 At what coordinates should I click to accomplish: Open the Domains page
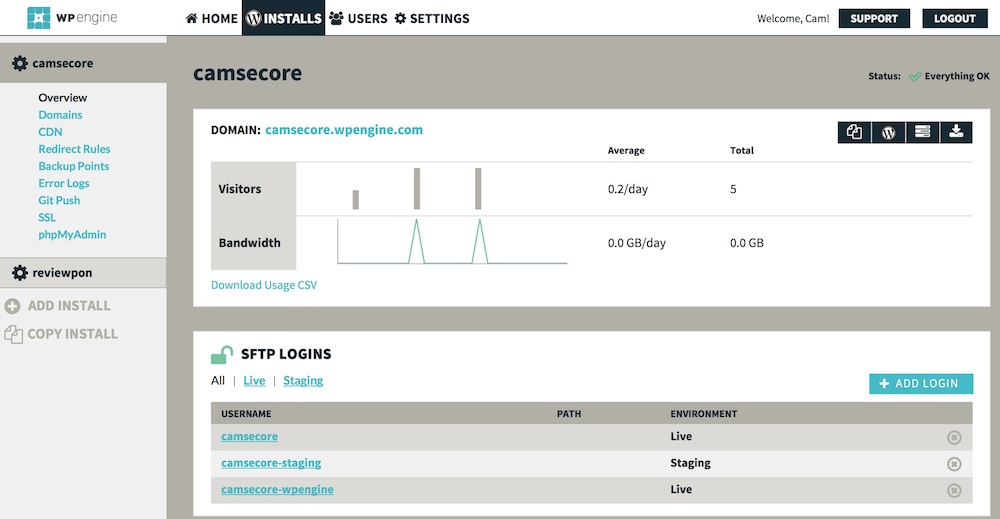[60, 115]
